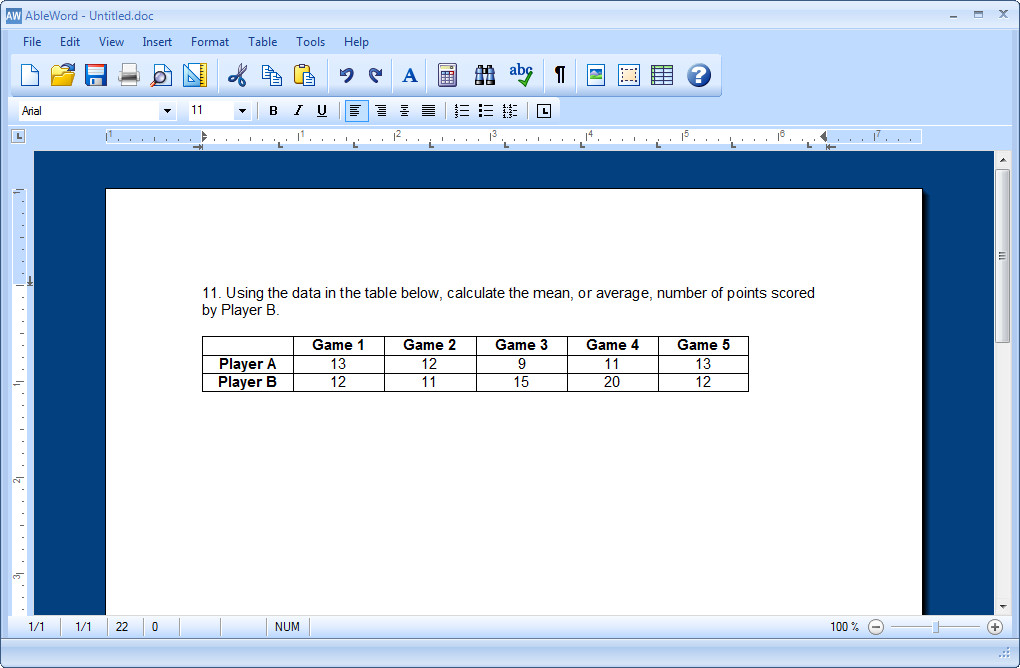
Task: Click Player B's Game 4 value 20
Action: [611, 382]
